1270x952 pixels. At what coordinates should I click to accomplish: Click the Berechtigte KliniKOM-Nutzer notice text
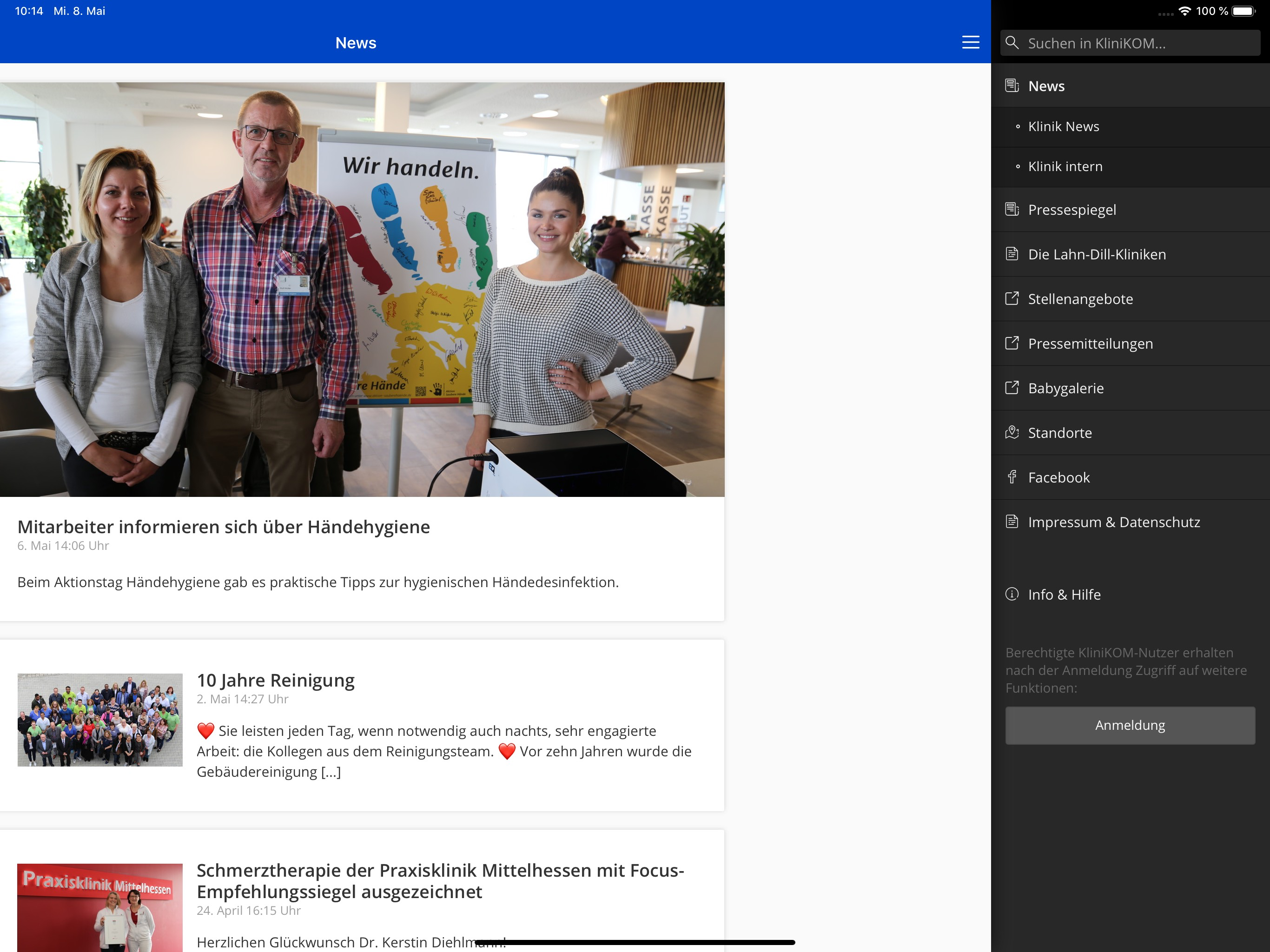coord(1126,670)
